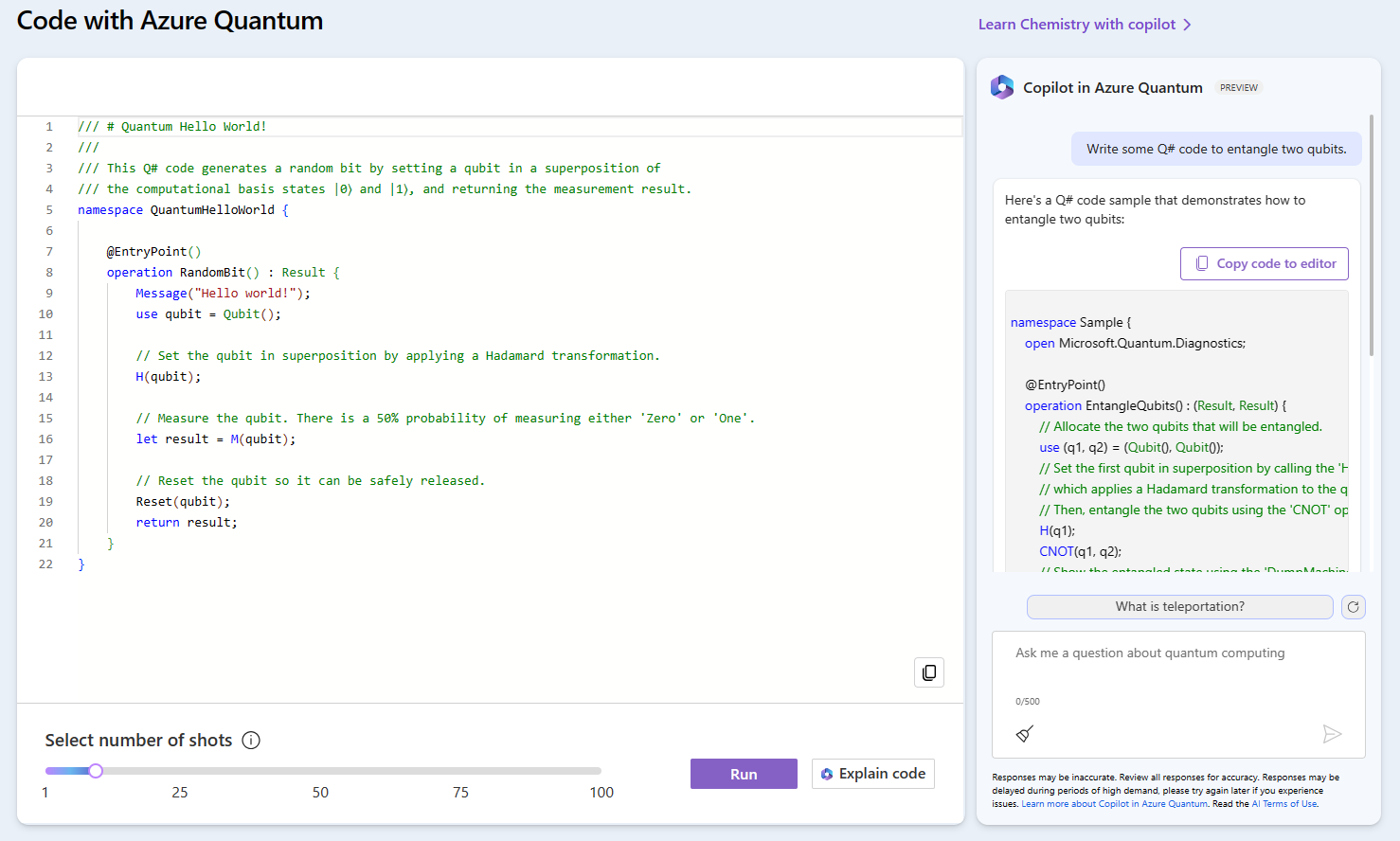Screen dimensions: 1400x841
Task: Click the @EntryPoint() line
Action: (153, 252)
